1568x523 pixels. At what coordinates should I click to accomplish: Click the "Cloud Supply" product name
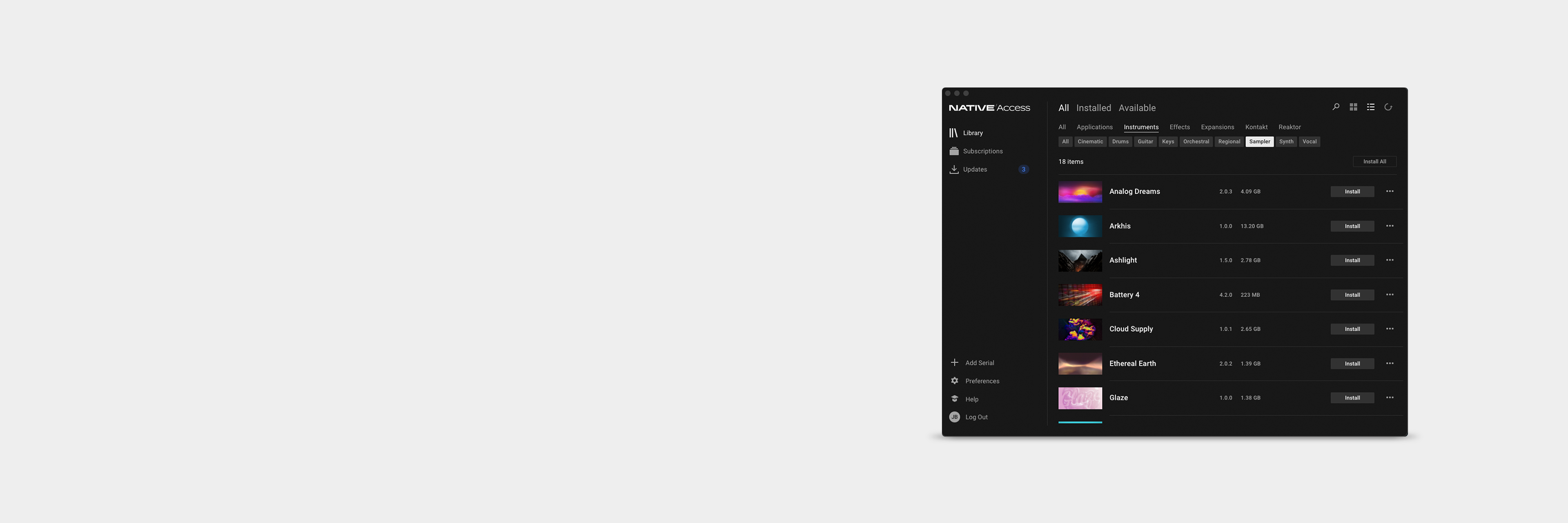pyautogui.click(x=1131, y=329)
